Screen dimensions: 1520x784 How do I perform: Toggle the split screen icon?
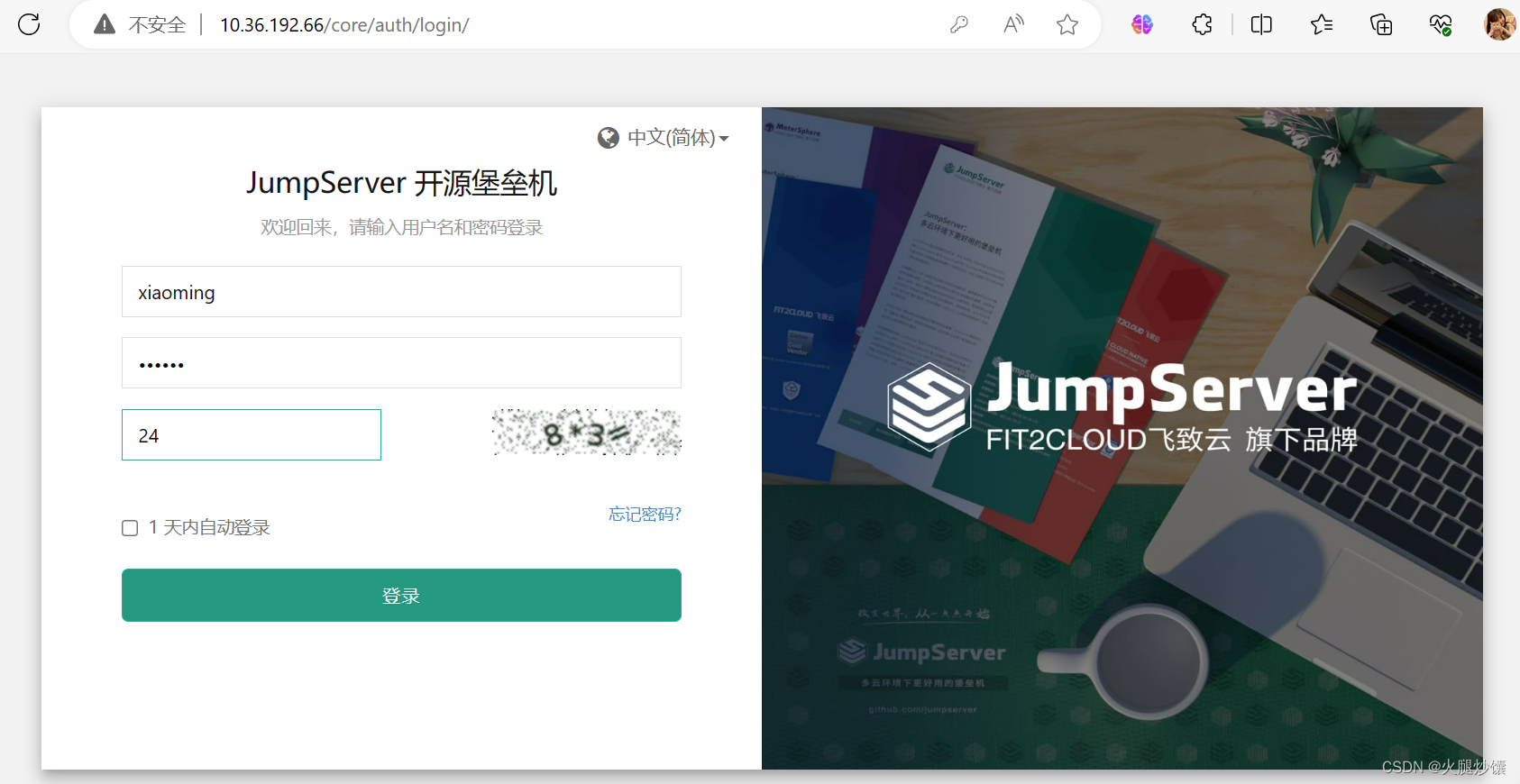click(1261, 24)
